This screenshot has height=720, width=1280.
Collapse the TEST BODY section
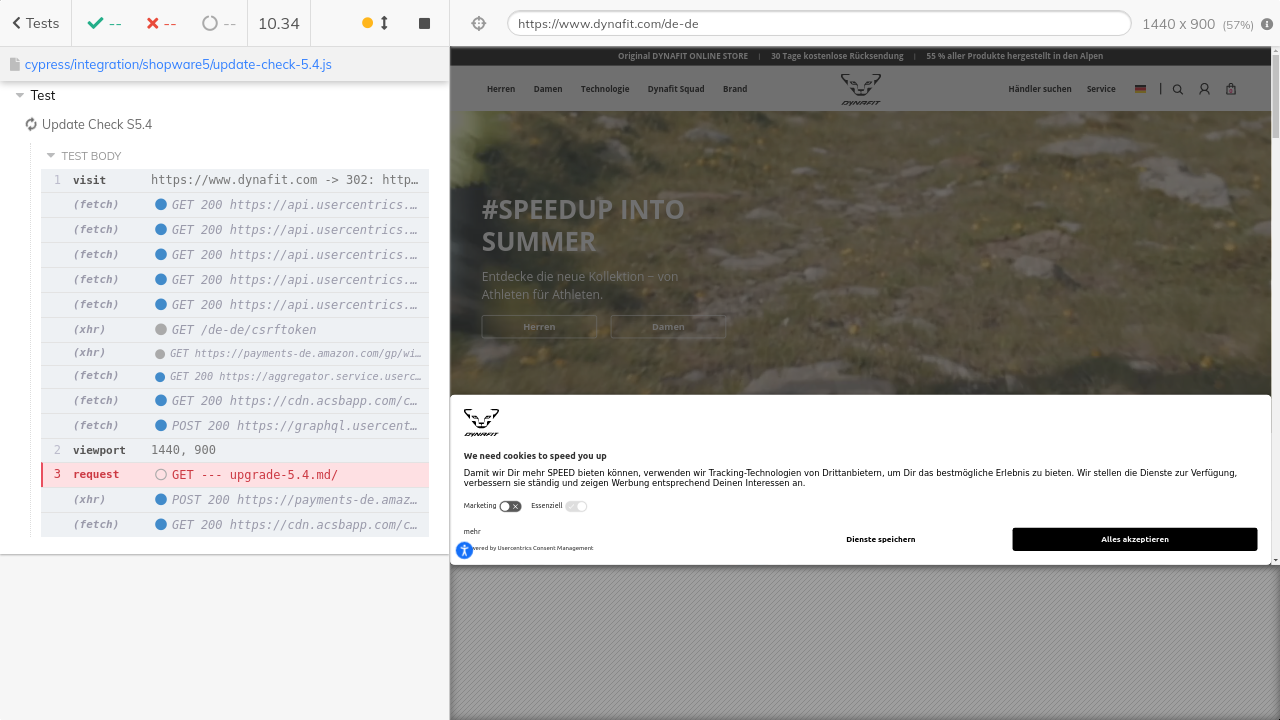pyautogui.click(x=51, y=156)
